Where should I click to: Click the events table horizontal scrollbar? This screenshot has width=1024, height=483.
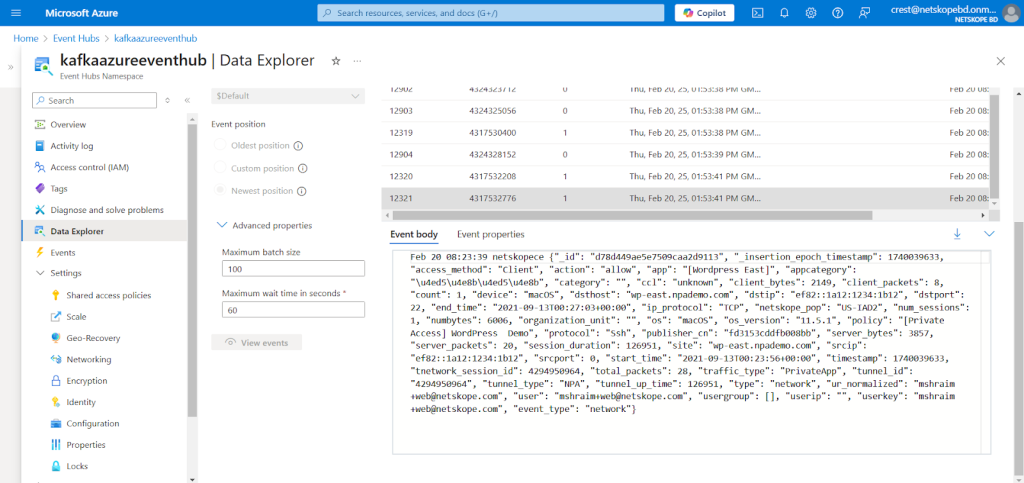[632, 215]
